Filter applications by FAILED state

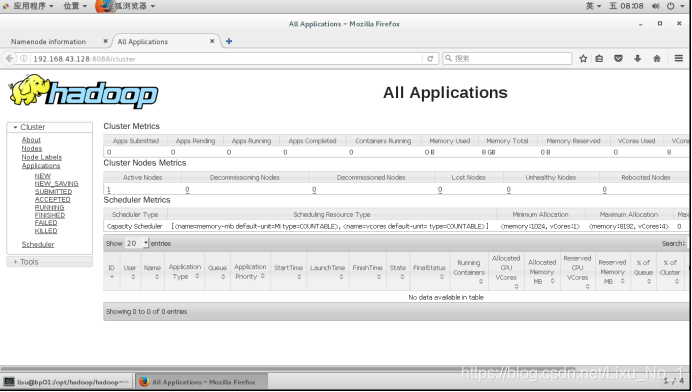(x=46, y=223)
